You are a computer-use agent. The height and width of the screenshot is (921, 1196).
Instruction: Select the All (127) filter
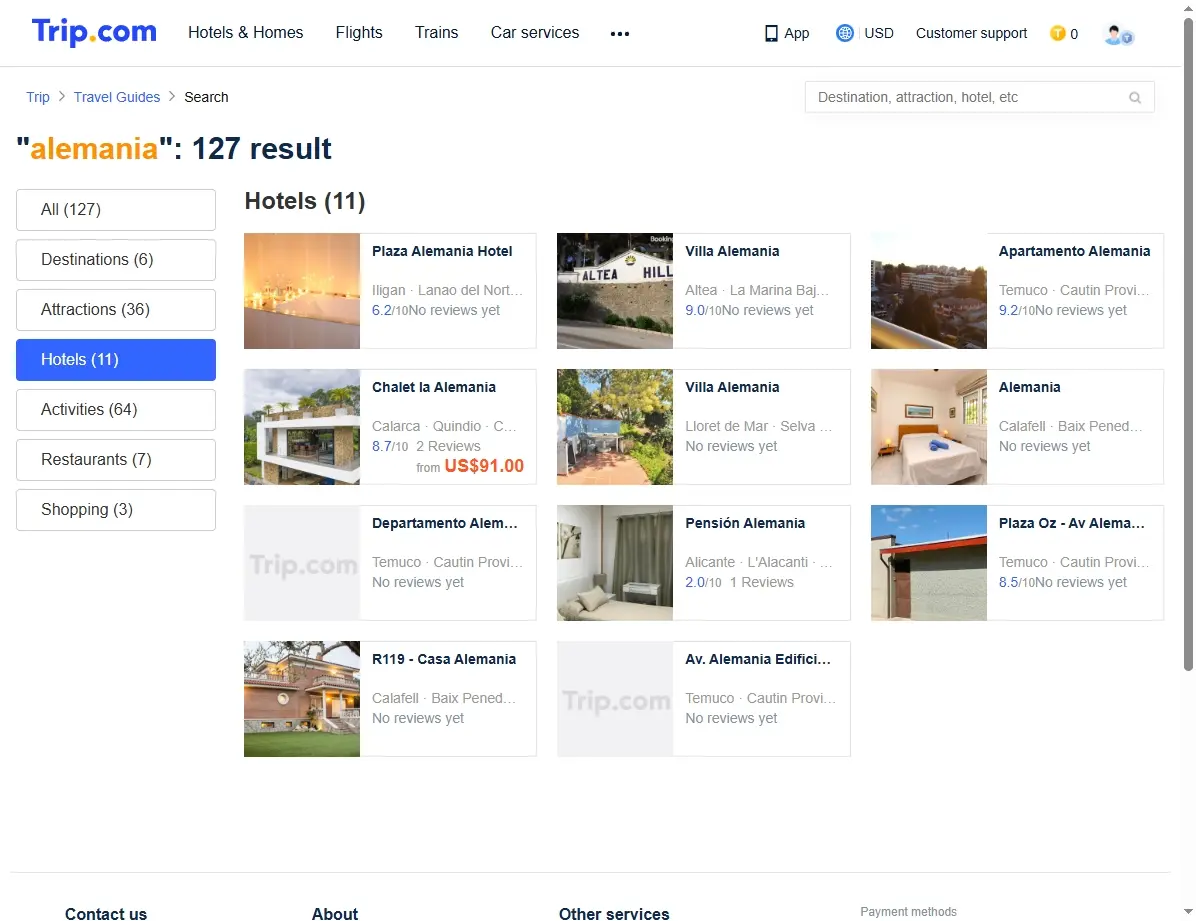point(116,210)
